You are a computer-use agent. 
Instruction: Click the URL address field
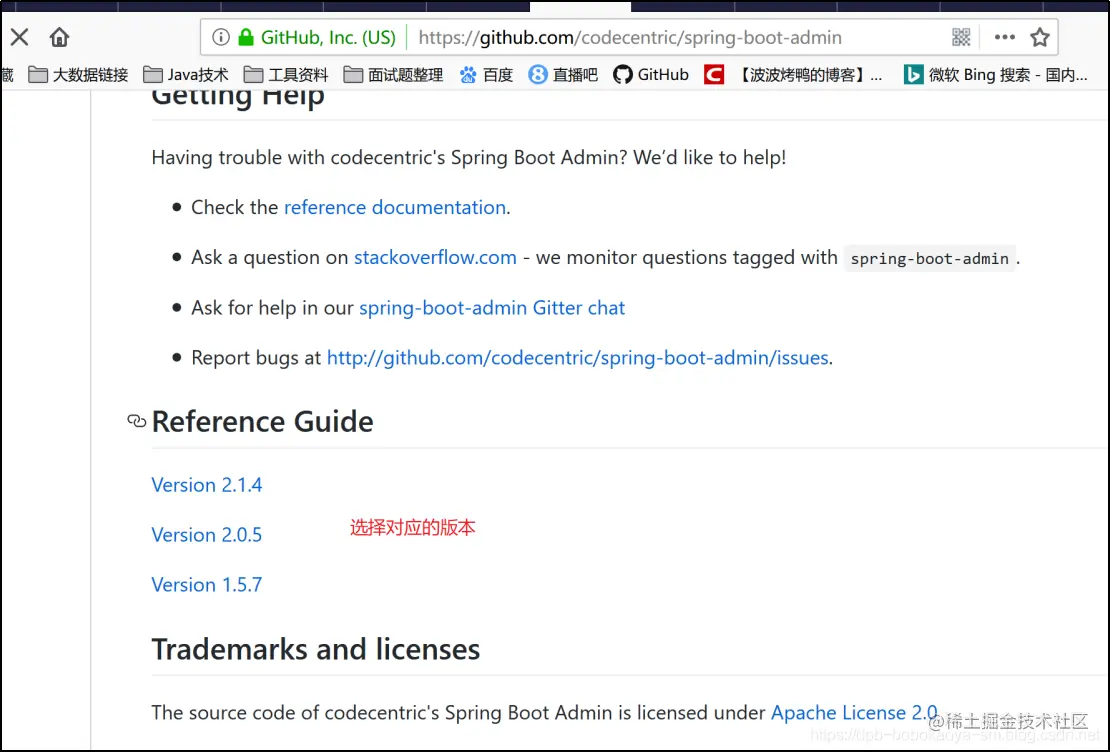[630, 38]
